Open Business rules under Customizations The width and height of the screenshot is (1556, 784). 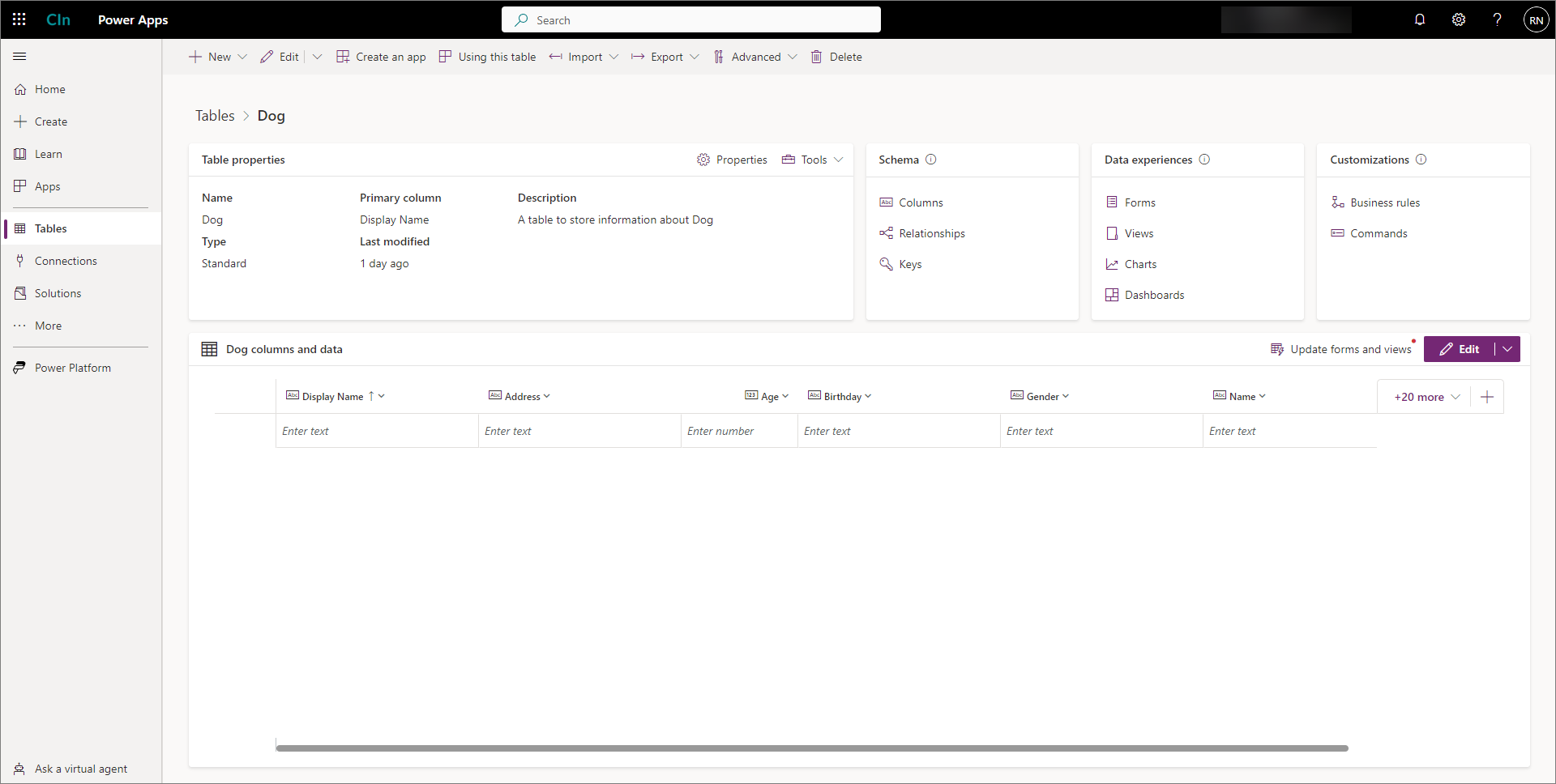(1385, 202)
